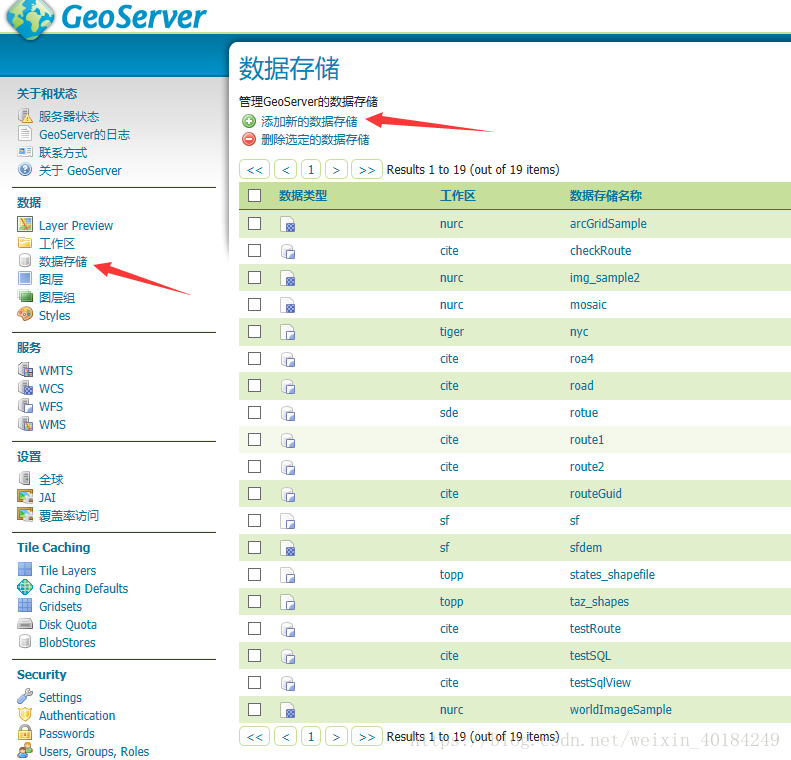Click the WCS service icon

[x=25, y=388]
